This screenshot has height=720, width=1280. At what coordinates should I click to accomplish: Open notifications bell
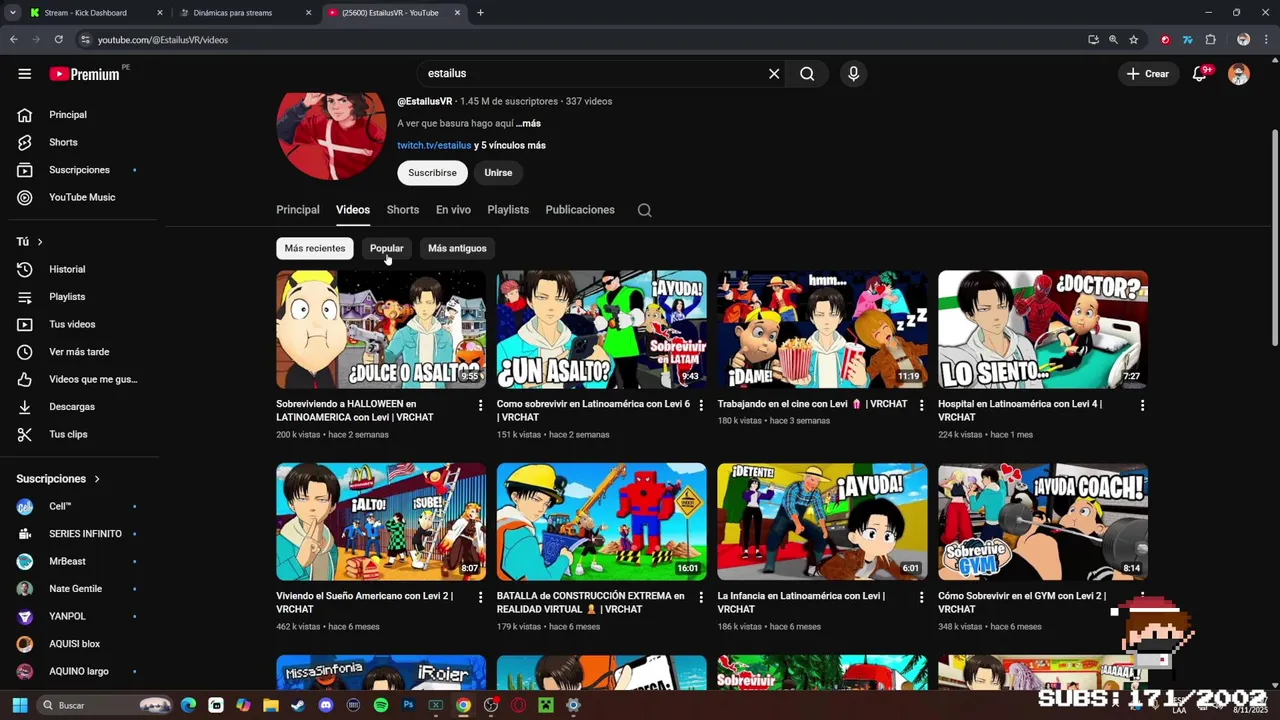click(x=1200, y=74)
